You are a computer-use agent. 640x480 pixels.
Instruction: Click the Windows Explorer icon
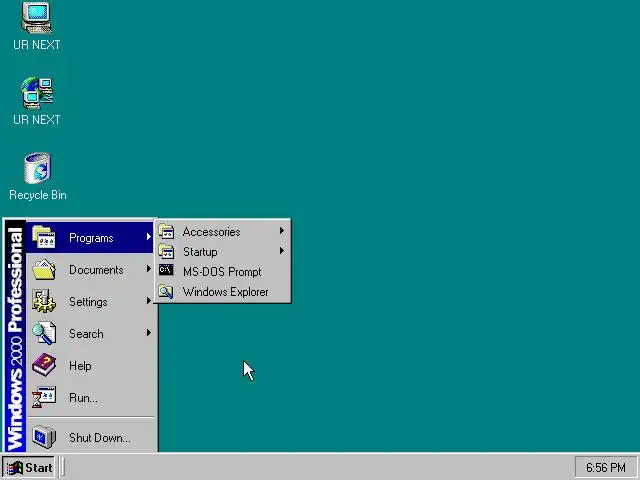(166, 291)
